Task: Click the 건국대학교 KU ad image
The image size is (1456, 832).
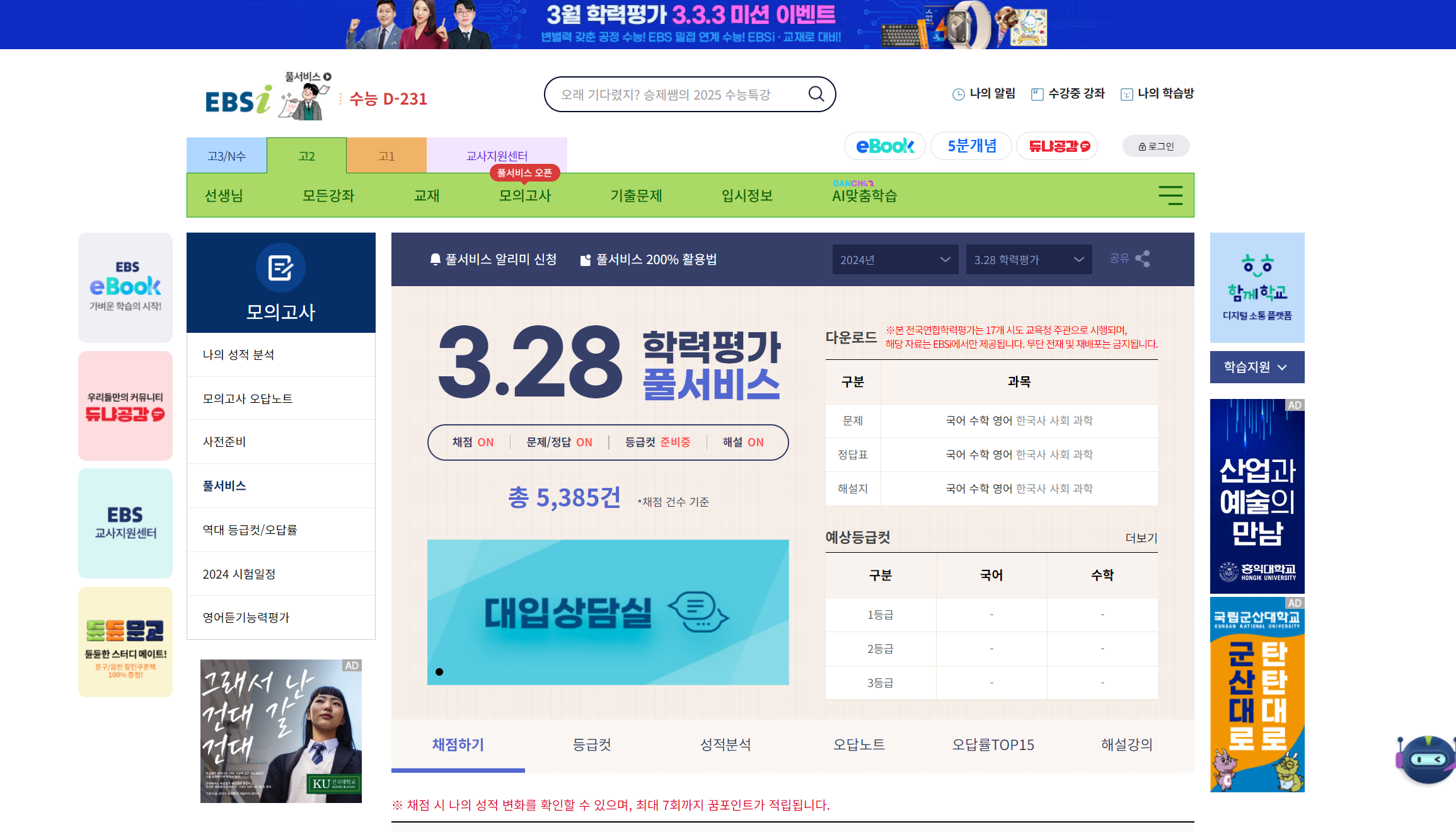Action: pyautogui.click(x=281, y=731)
